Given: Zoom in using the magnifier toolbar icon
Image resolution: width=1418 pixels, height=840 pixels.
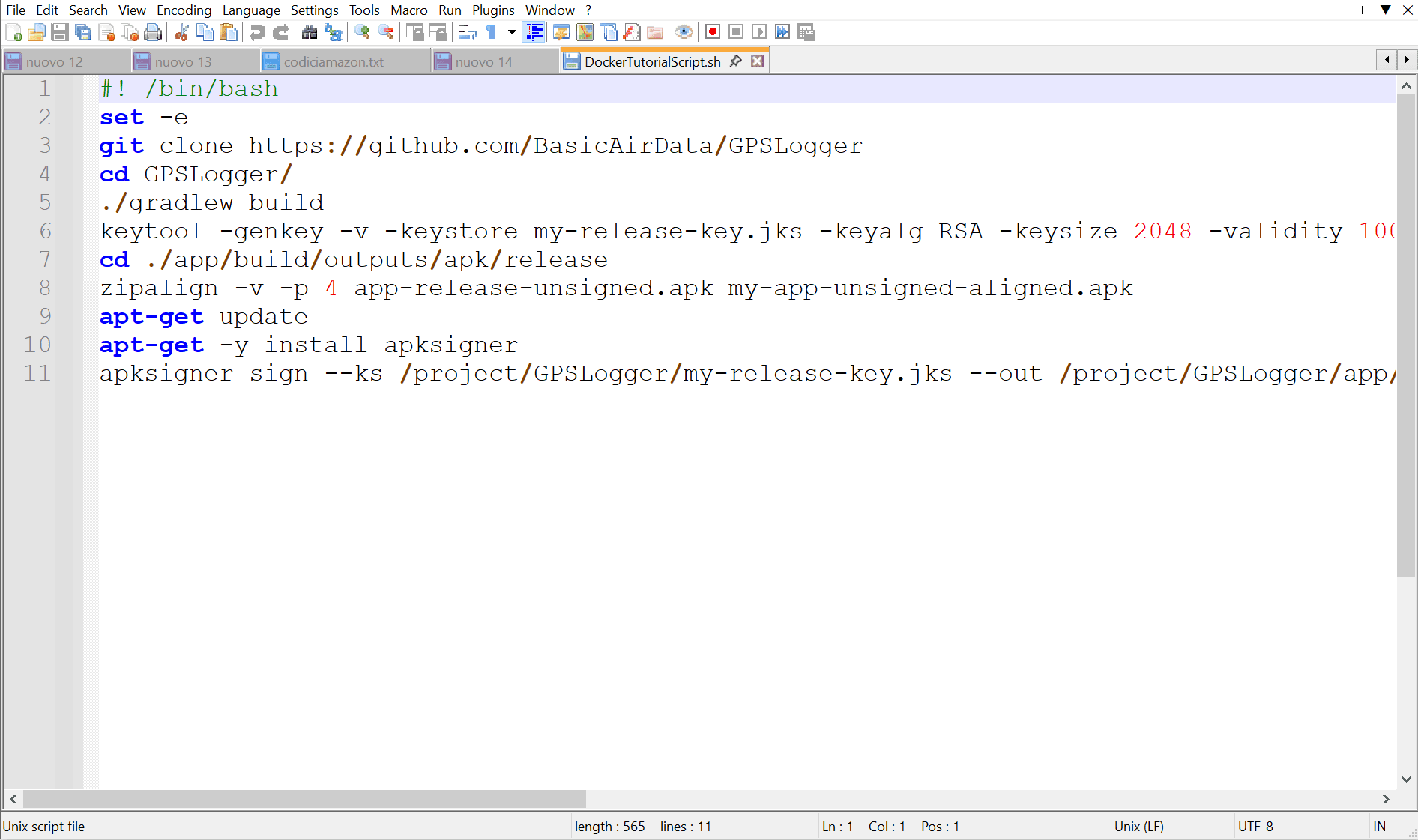Looking at the screenshot, I should pyautogui.click(x=363, y=32).
